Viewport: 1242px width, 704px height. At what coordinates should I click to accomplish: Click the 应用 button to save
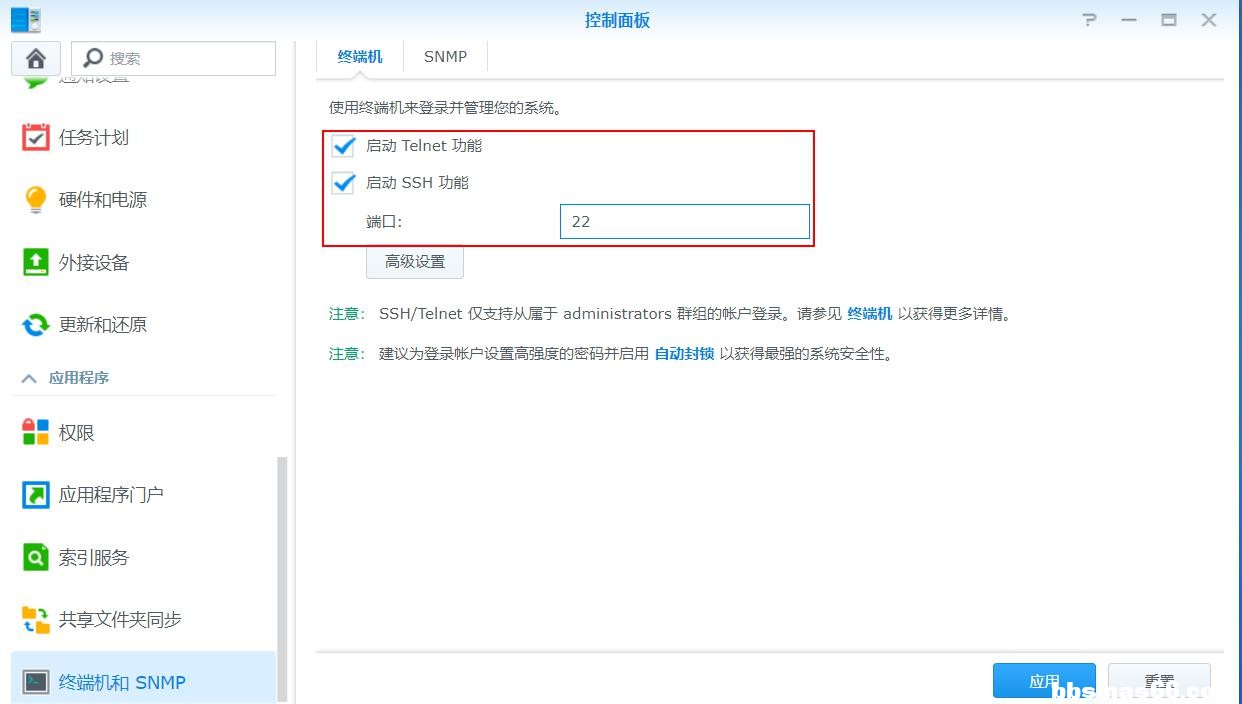click(1044, 680)
